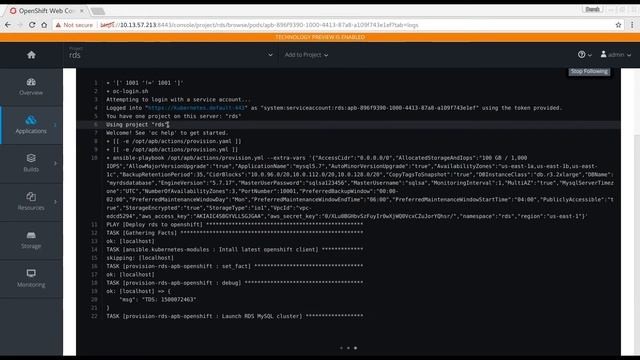This screenshot has width=640, height=360.
Task: Click the Stop Following button
Action: (x=589, y=71)
